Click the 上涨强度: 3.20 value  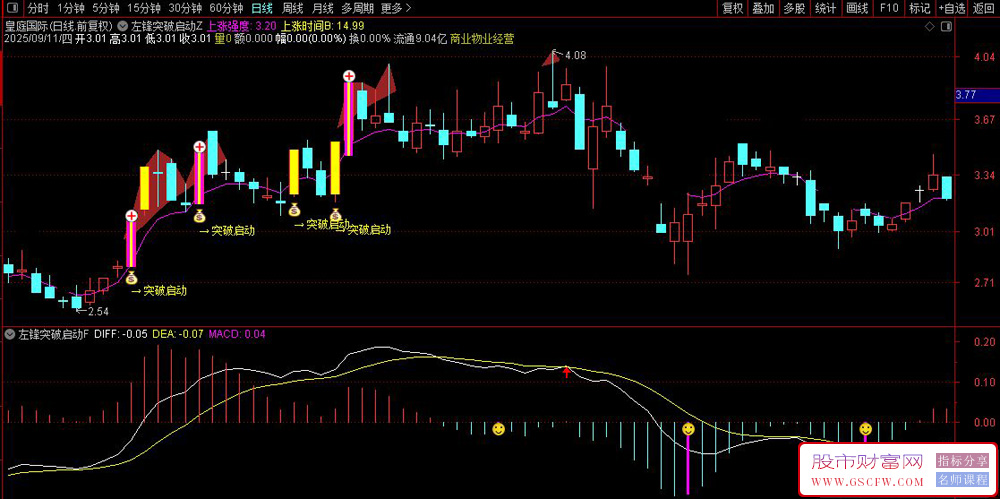[x=241, y=27]
